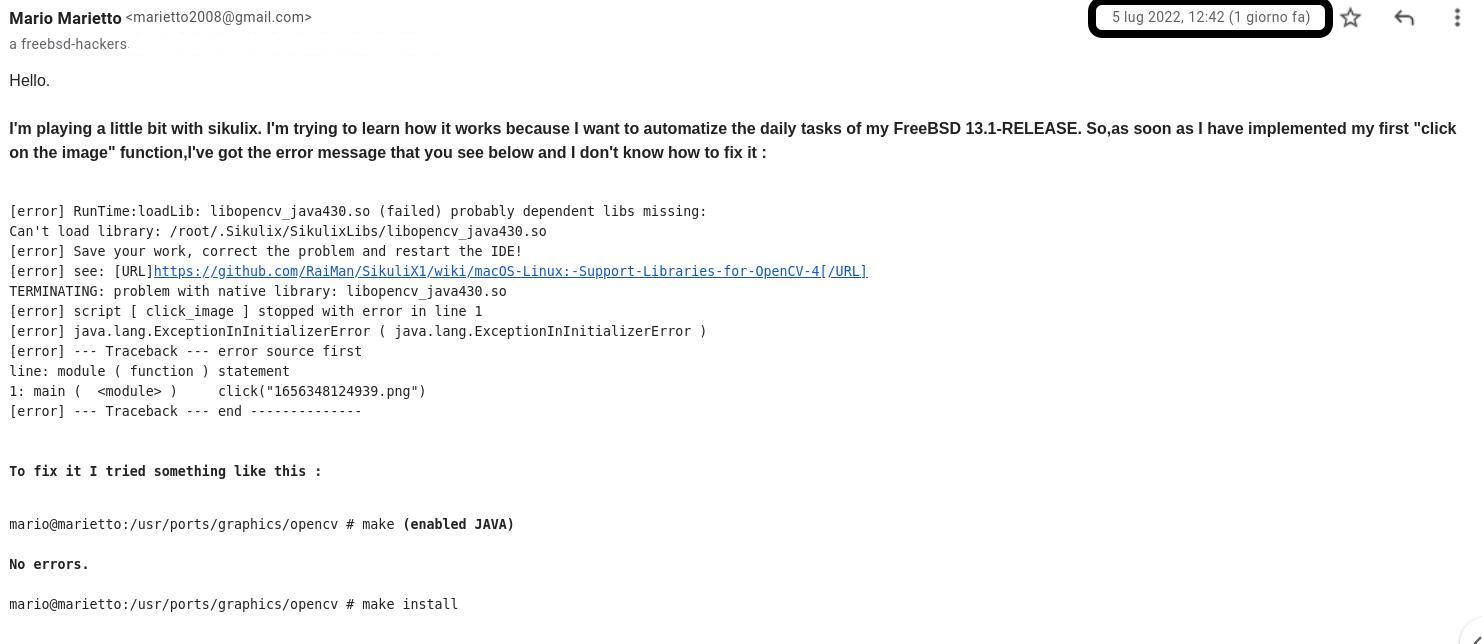Expand recipient details for freebsd-hackers
Viewport: 1482px width, 644px height.
click(68, 44)
